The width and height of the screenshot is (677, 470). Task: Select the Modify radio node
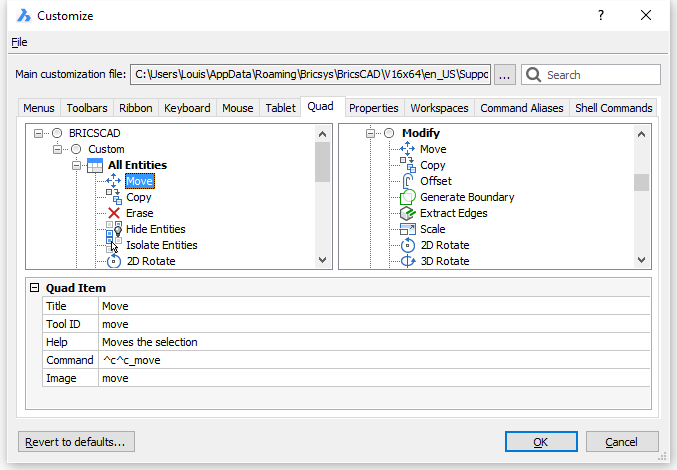click(389, 133)
